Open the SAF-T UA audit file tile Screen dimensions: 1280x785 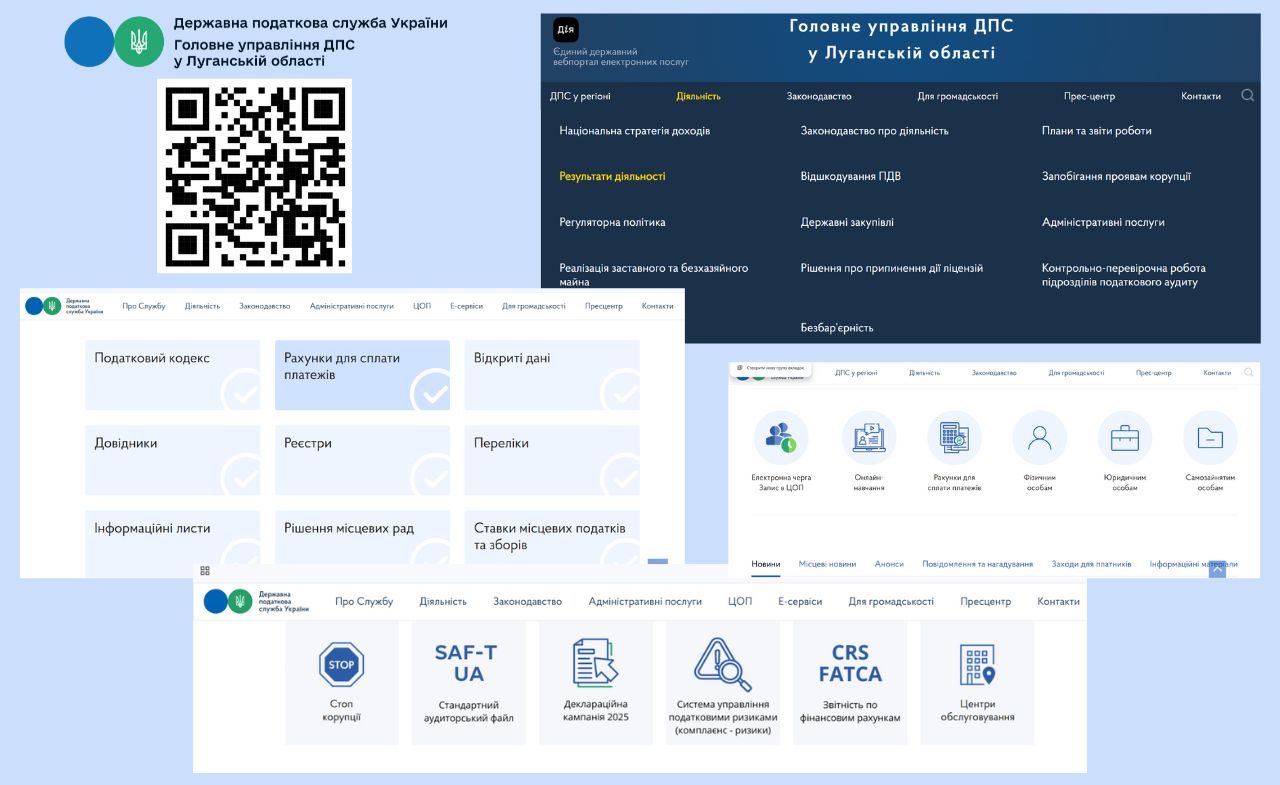click(467, 684)
